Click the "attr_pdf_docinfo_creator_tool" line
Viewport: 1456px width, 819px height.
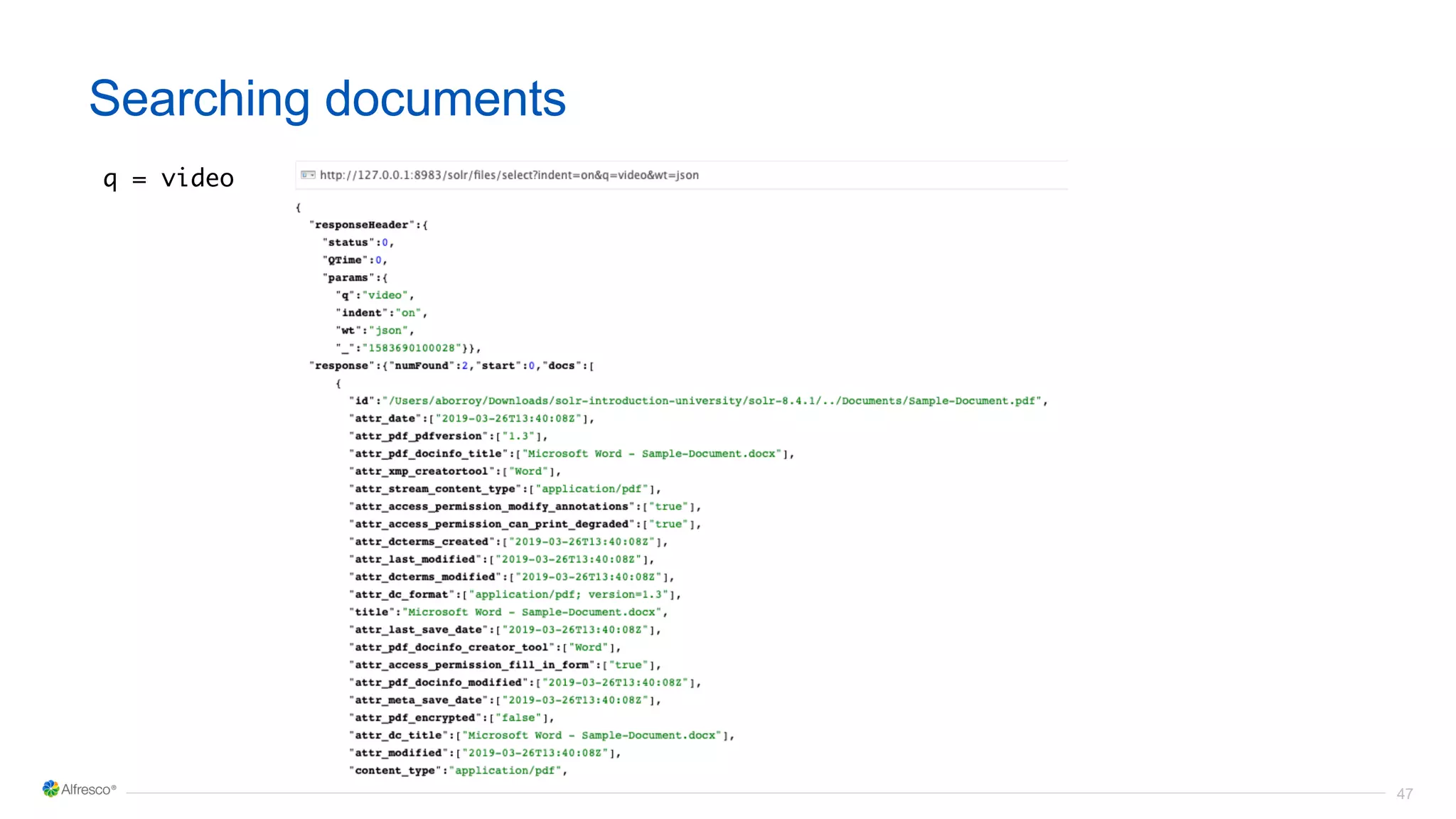point(485,648)
